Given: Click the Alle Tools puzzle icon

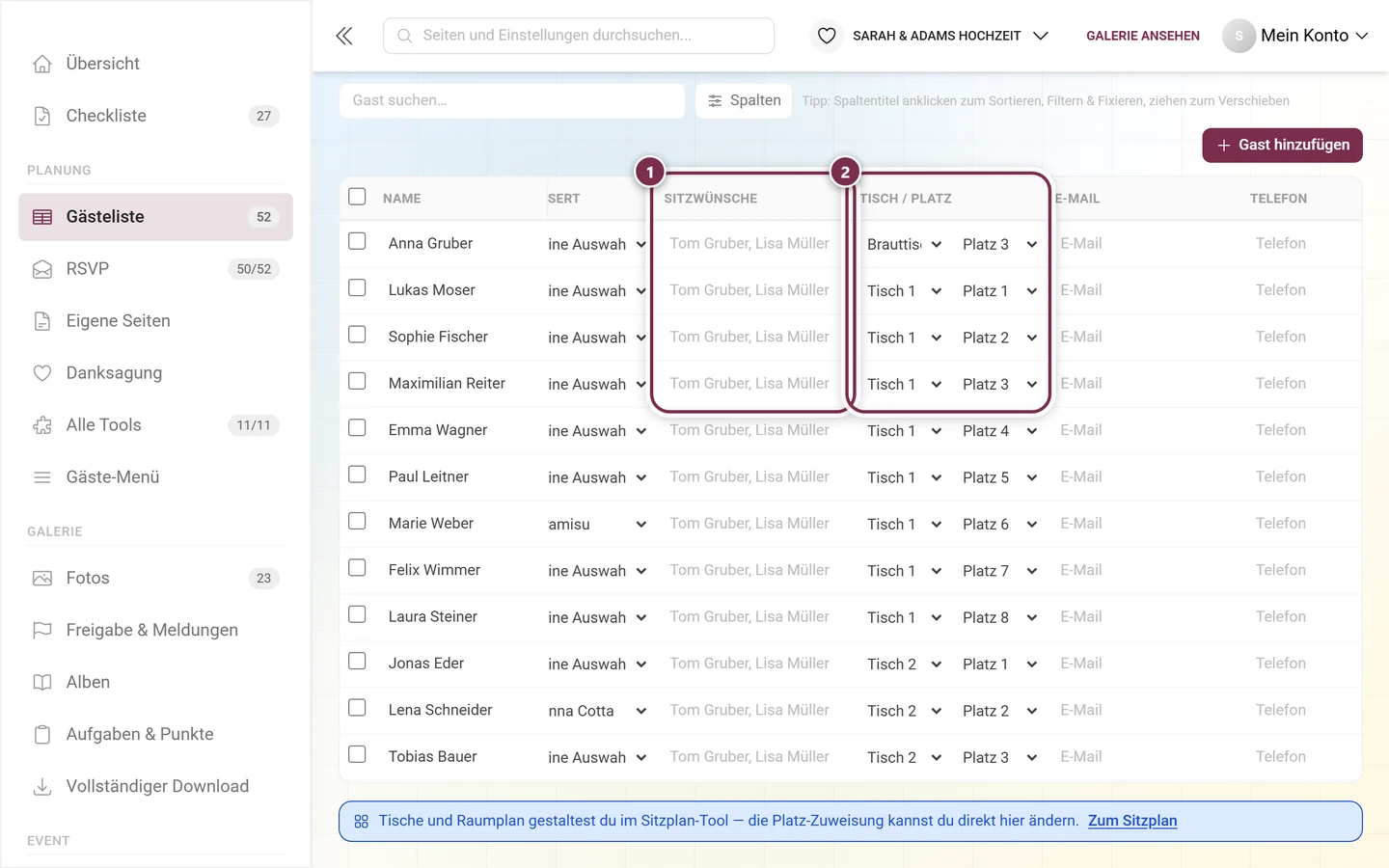Looking at the screenshot, I should pos(42,425).
